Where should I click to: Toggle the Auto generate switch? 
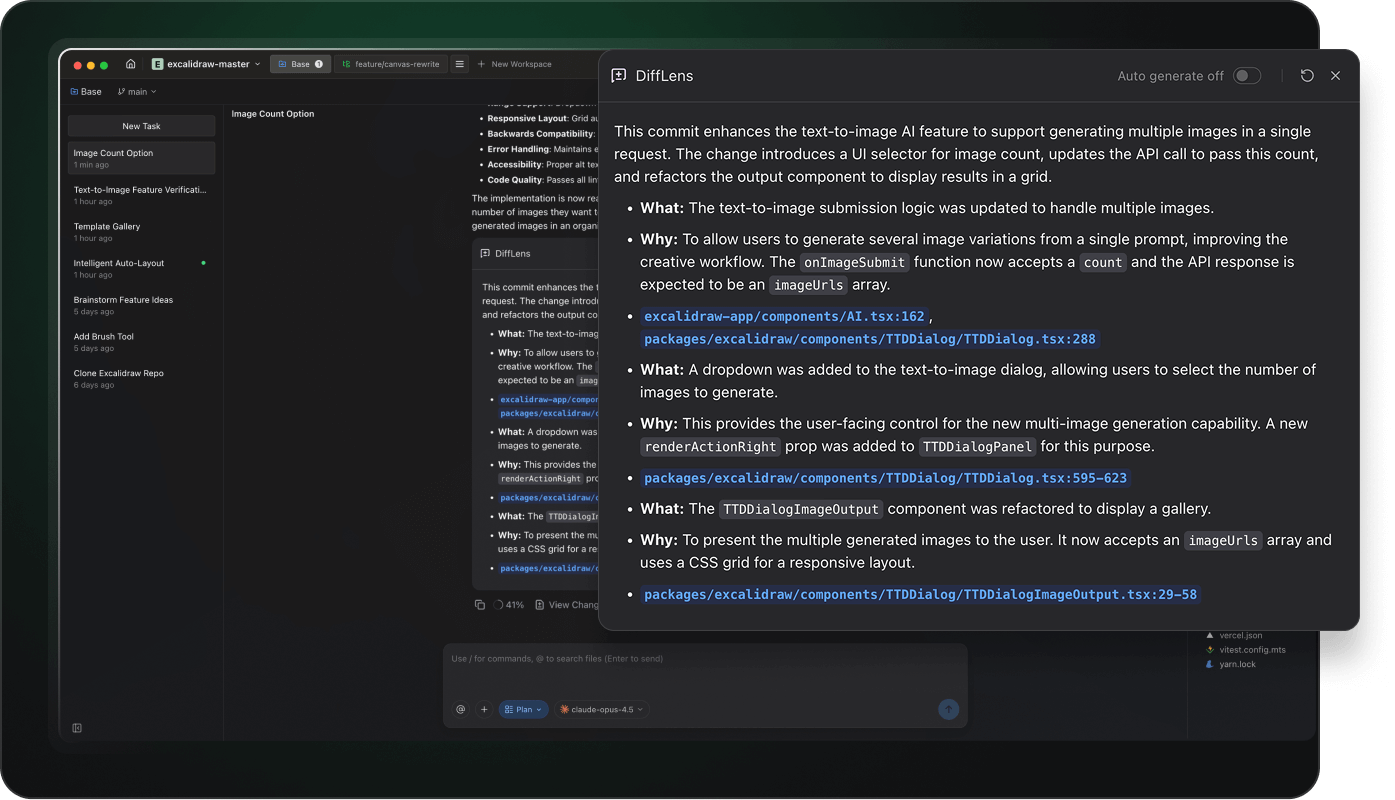click(1246, 76)
